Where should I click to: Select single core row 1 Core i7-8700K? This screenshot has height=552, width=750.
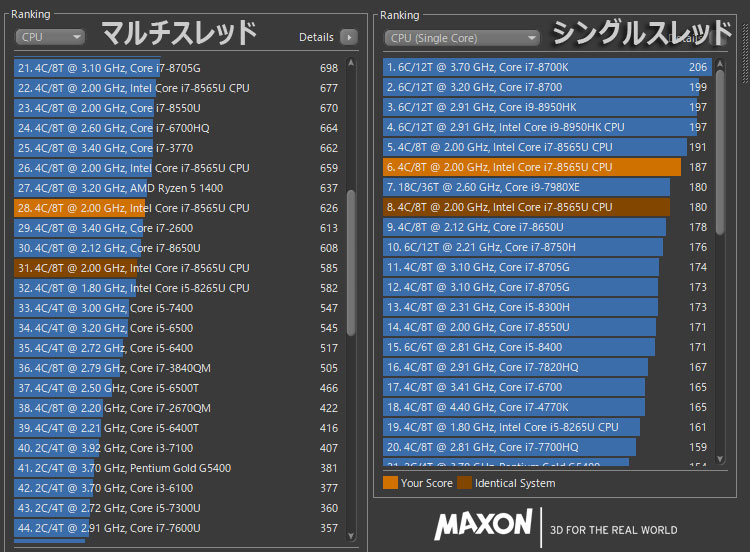(547, 67)
